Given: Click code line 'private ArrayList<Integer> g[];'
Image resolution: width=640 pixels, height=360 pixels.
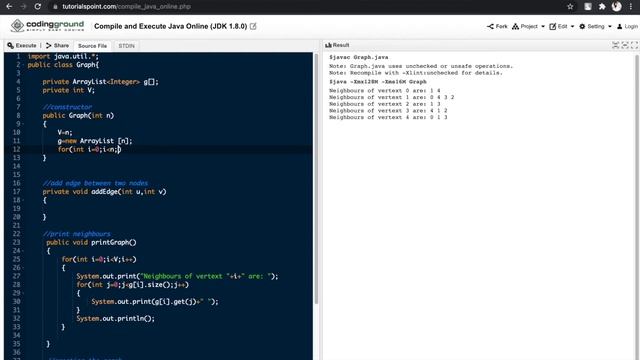Looking at the screenshot, I should click(x=100, y=82).
